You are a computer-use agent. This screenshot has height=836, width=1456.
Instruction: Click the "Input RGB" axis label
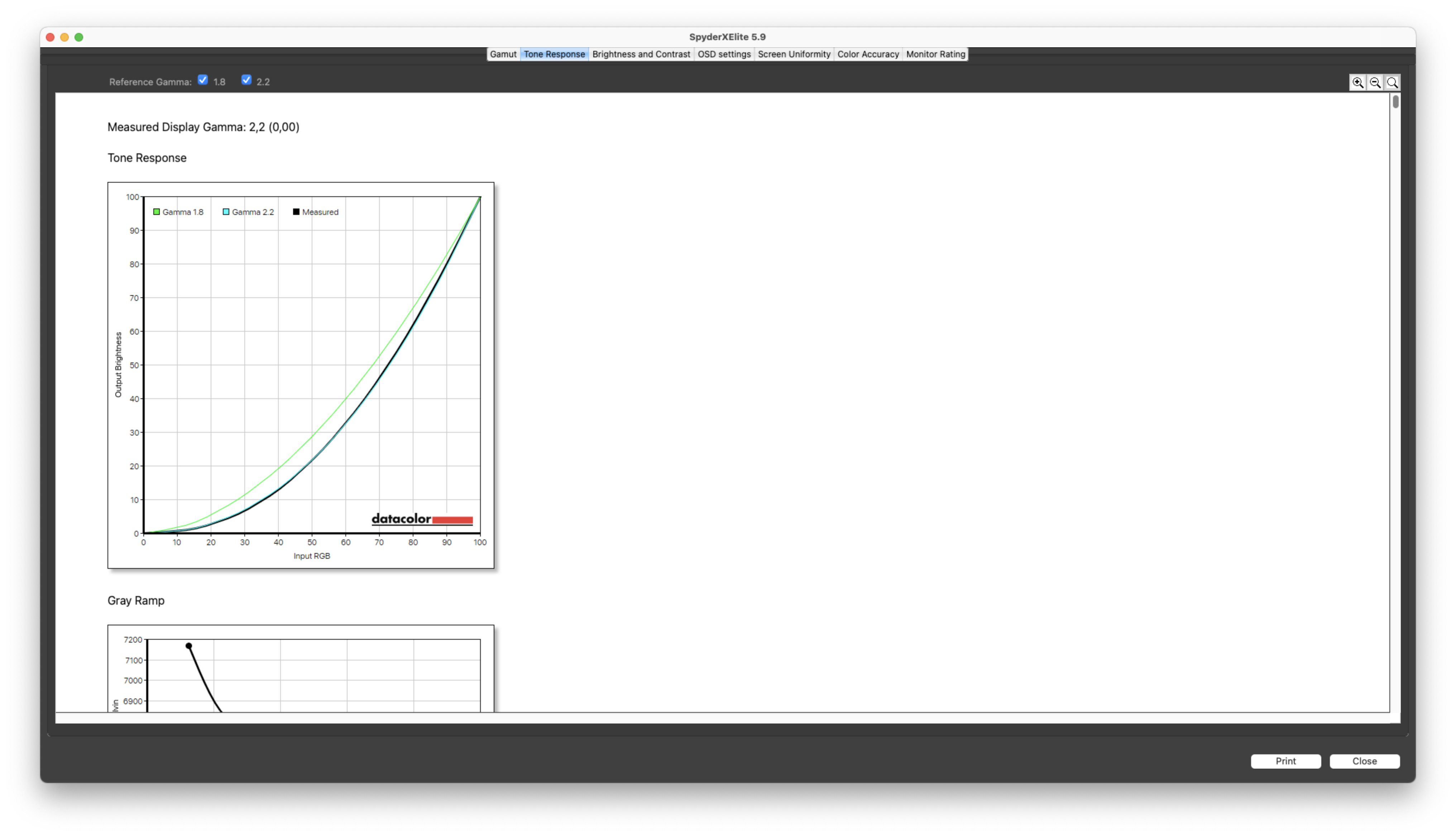[x=312, y=556]
